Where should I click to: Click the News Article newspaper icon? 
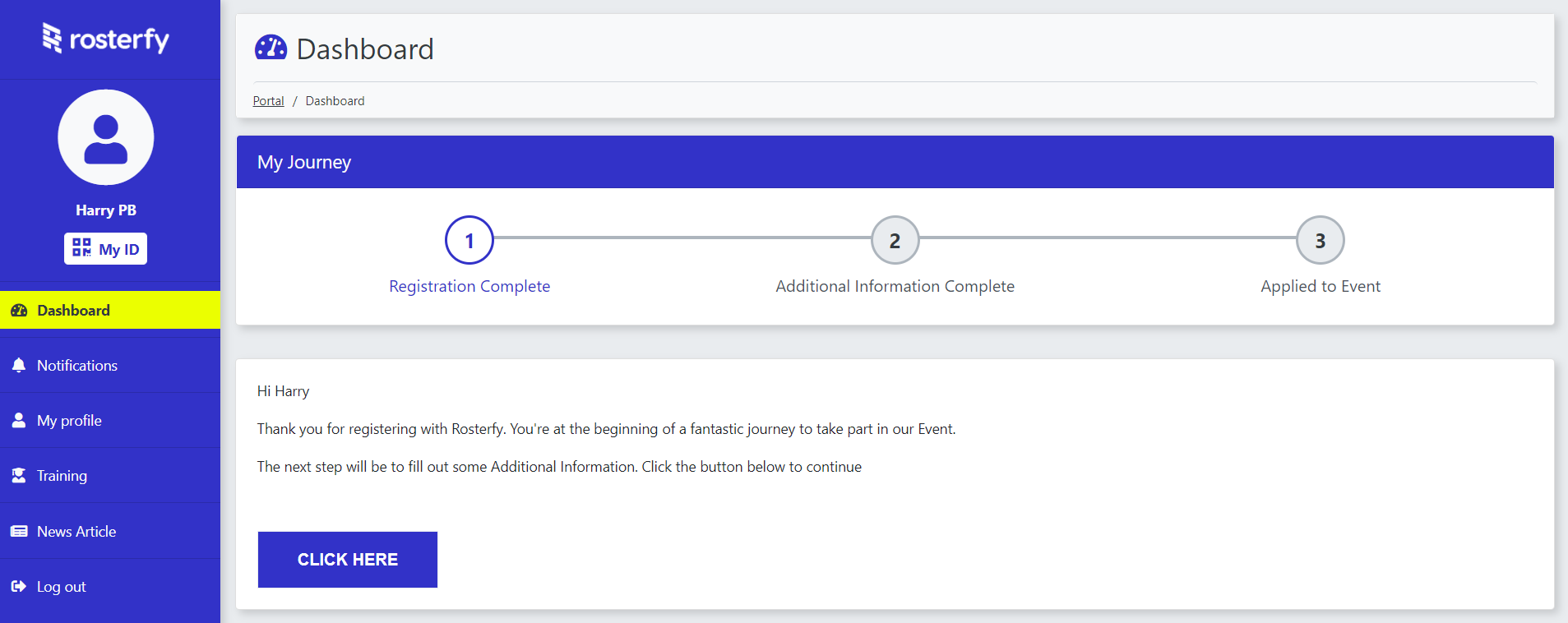pos(18,531)
